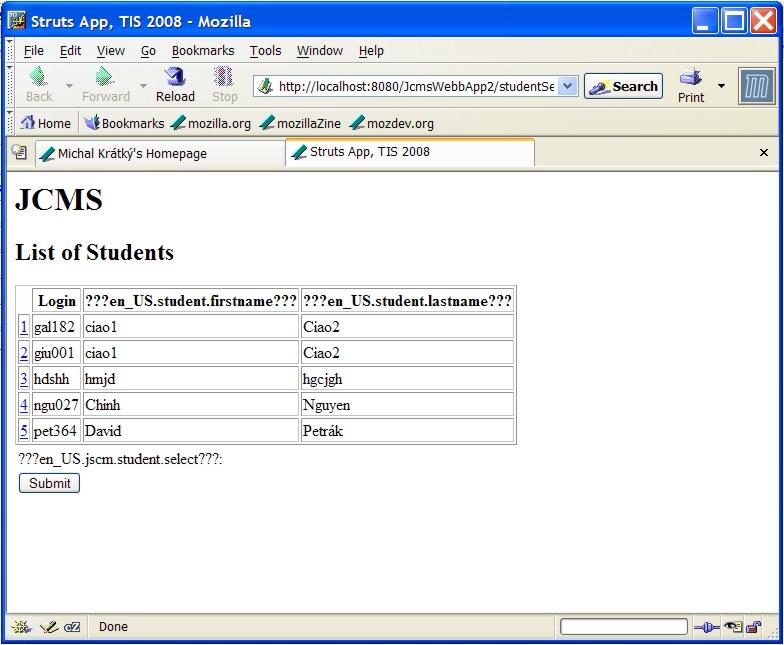
Task: Open the Print options dropdown arrow
Action: point(722,86)
